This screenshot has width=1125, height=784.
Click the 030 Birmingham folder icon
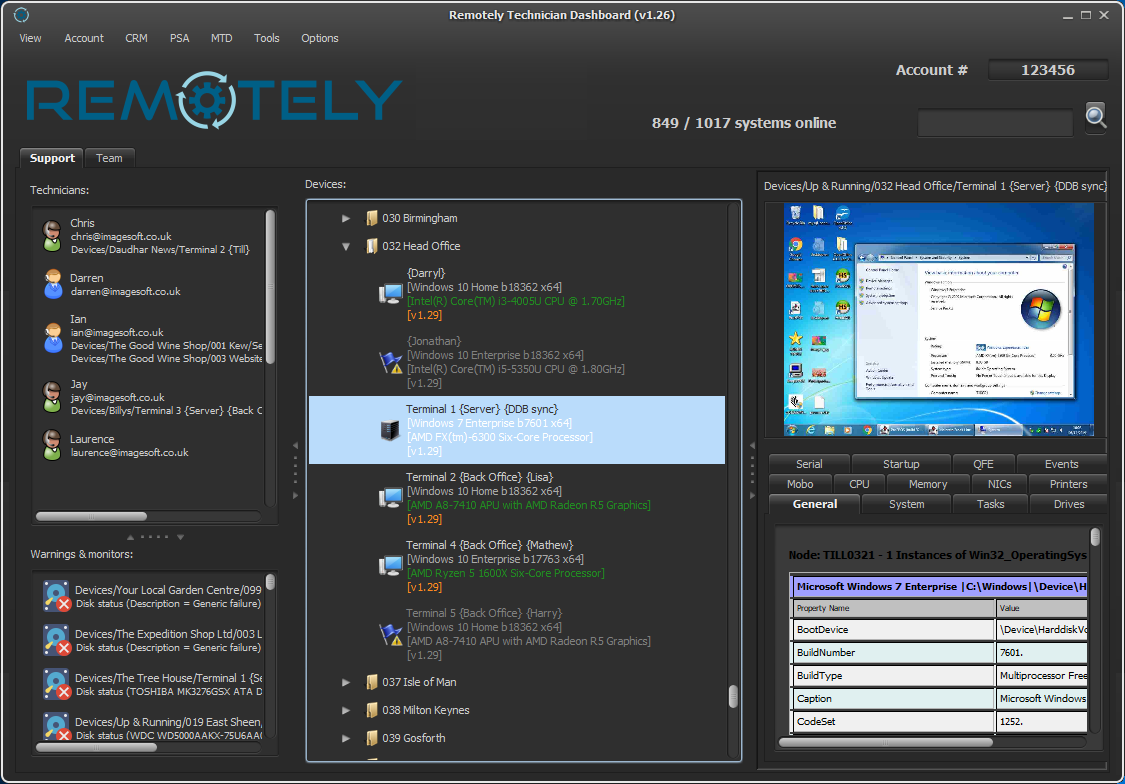click(x=372, y=218)
